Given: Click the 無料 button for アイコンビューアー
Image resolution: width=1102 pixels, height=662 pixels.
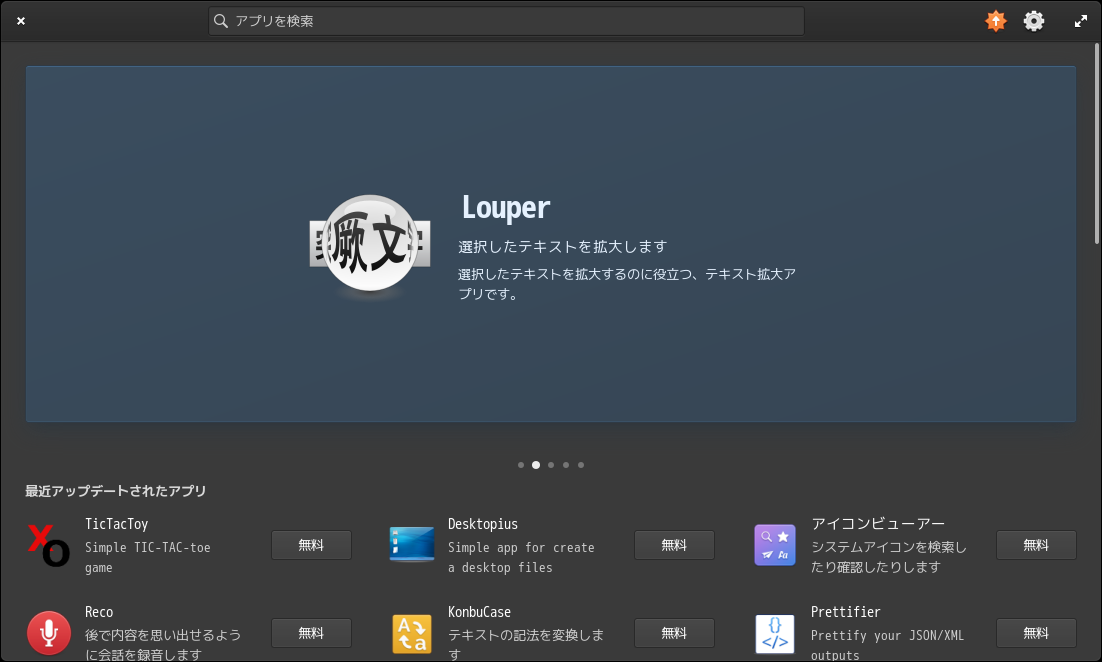Looking at the screenshot, I should coord(1036,545).
